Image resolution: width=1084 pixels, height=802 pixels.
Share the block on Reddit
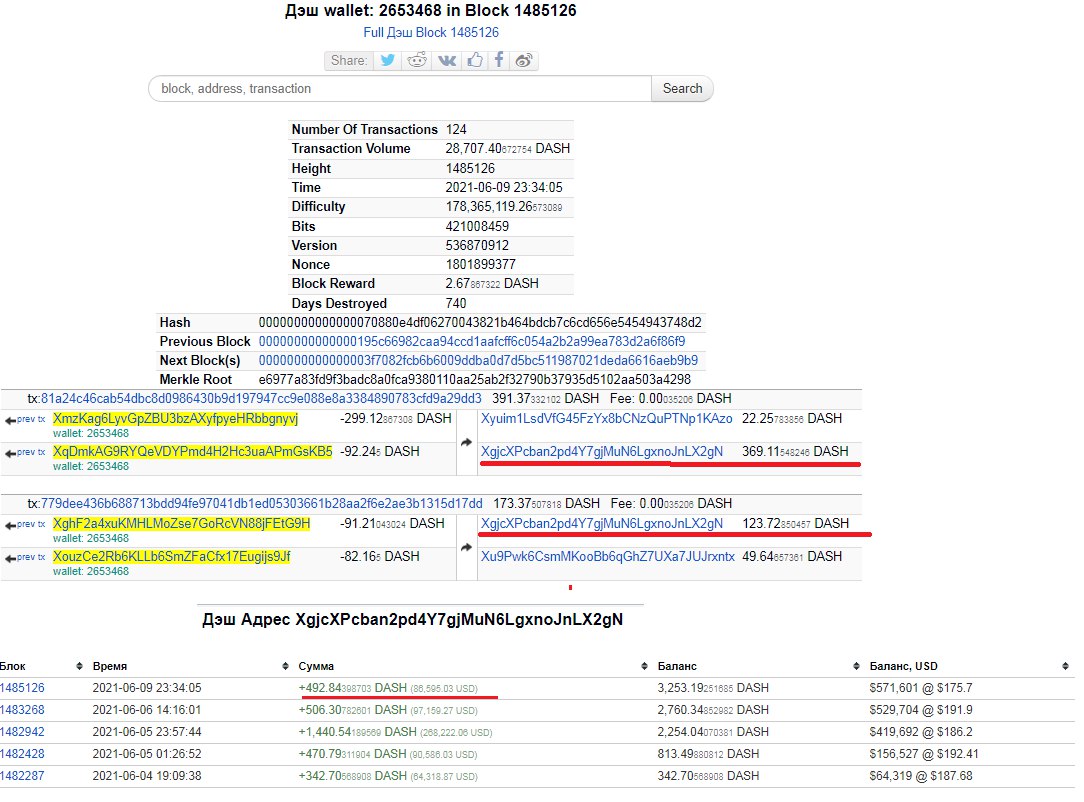click(x=417, y=60)
